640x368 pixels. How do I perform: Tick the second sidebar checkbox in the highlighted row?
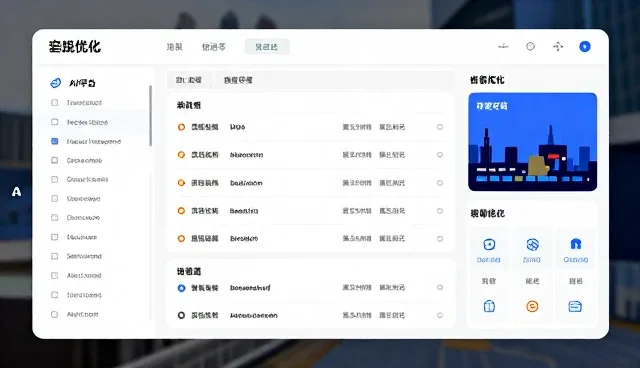click(54, 122)
